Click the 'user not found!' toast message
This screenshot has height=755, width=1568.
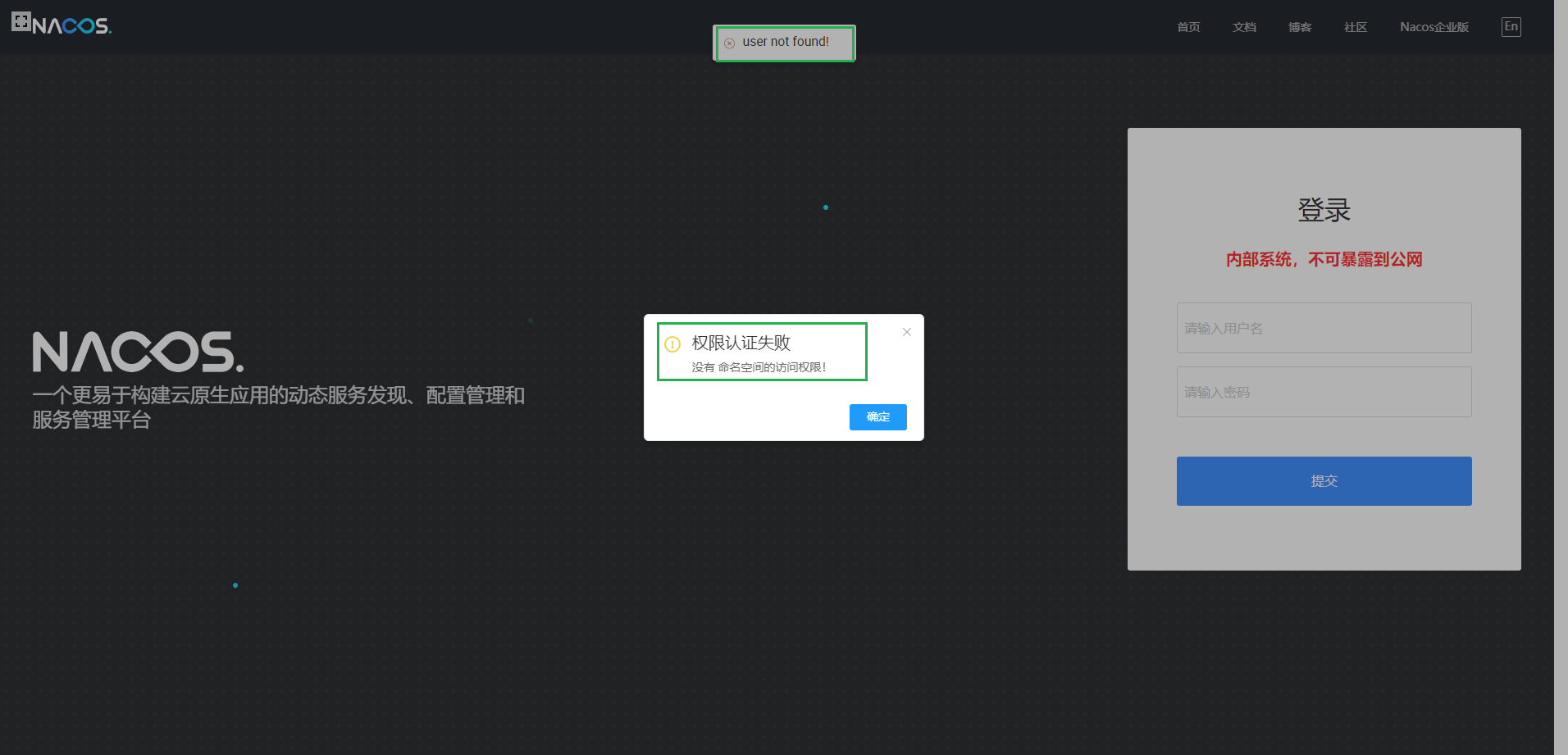[x=786, y=42]
